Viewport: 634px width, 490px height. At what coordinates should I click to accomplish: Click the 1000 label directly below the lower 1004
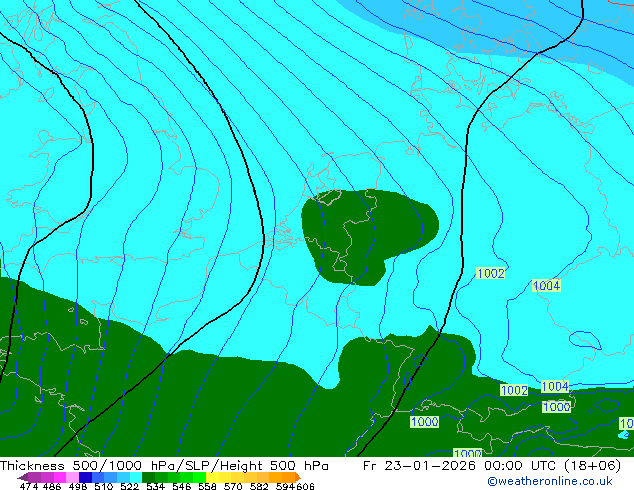point(556,407)
